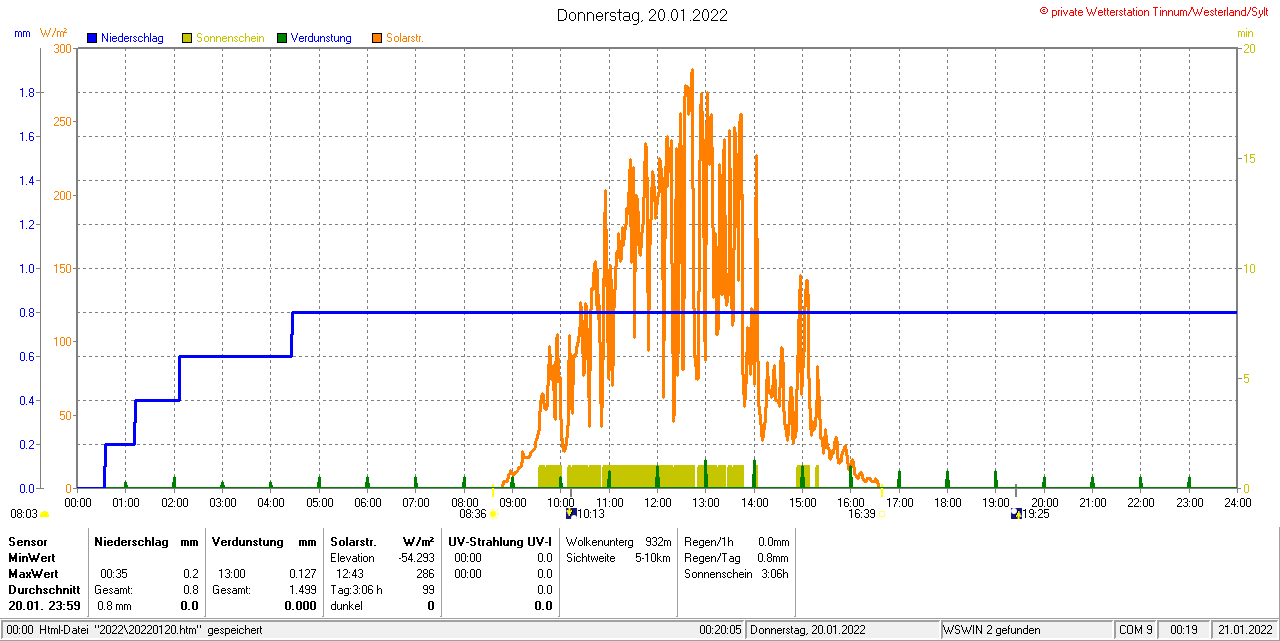1280x641 pixels.
Task: Click the 08:03 time label
Action: tap(24, 514)
